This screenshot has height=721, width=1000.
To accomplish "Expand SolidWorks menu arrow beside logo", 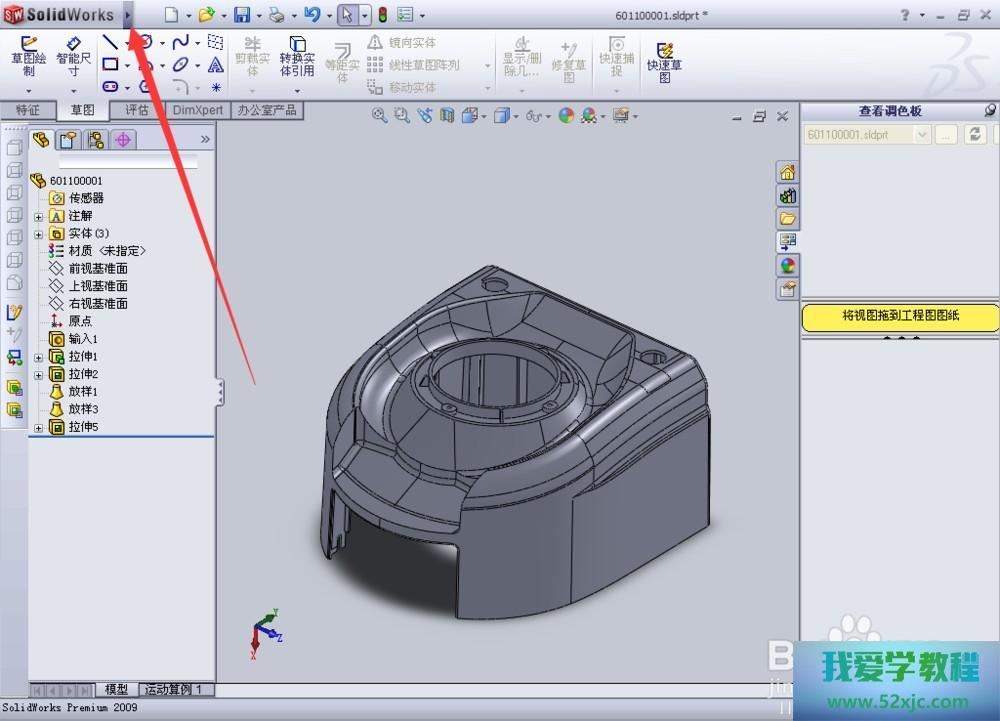I will coord(128,15).
